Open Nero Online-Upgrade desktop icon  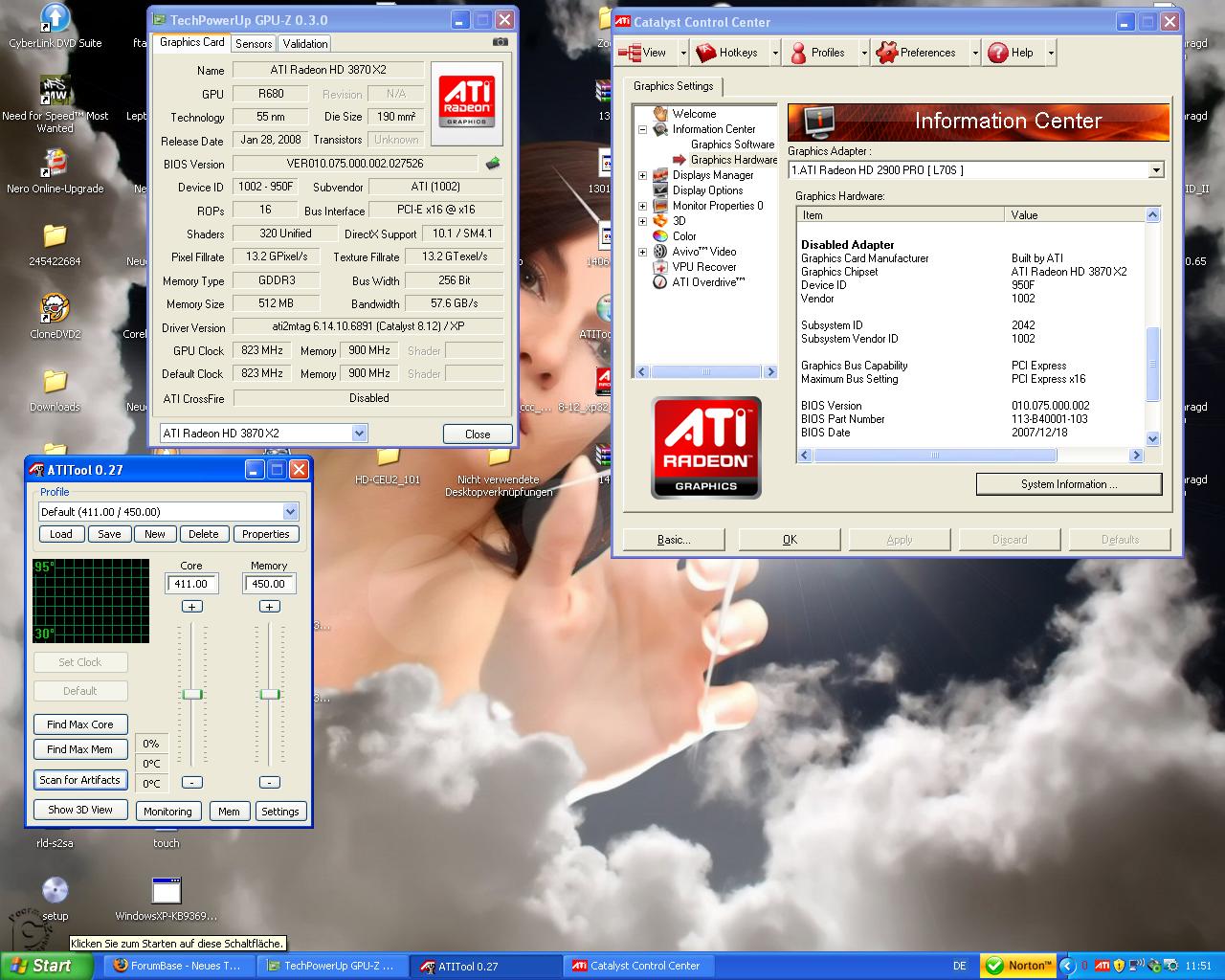pyautogui.click(x=55, y=170)
